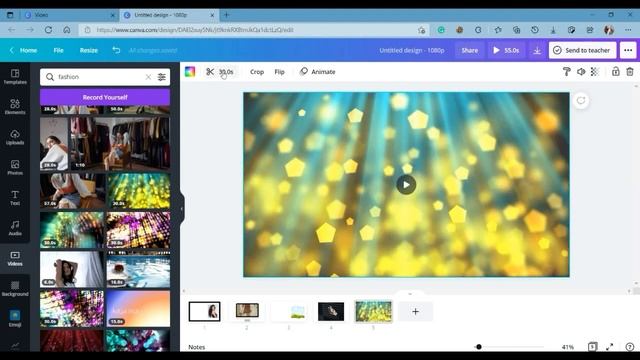Download the design with arrow icon
The image size is (640, 360).
537,50
